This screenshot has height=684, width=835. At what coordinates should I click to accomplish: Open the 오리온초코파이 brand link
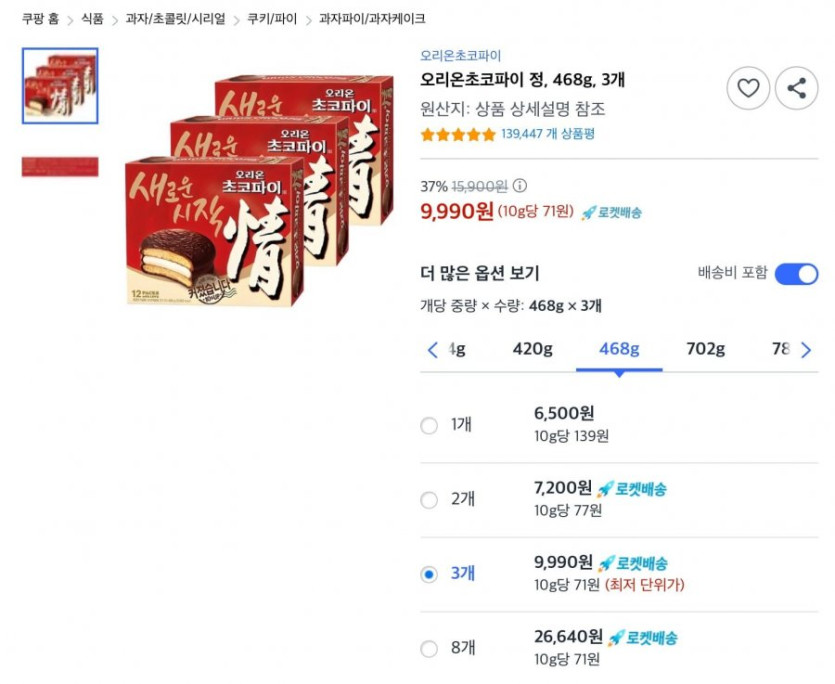click(460, 56)
